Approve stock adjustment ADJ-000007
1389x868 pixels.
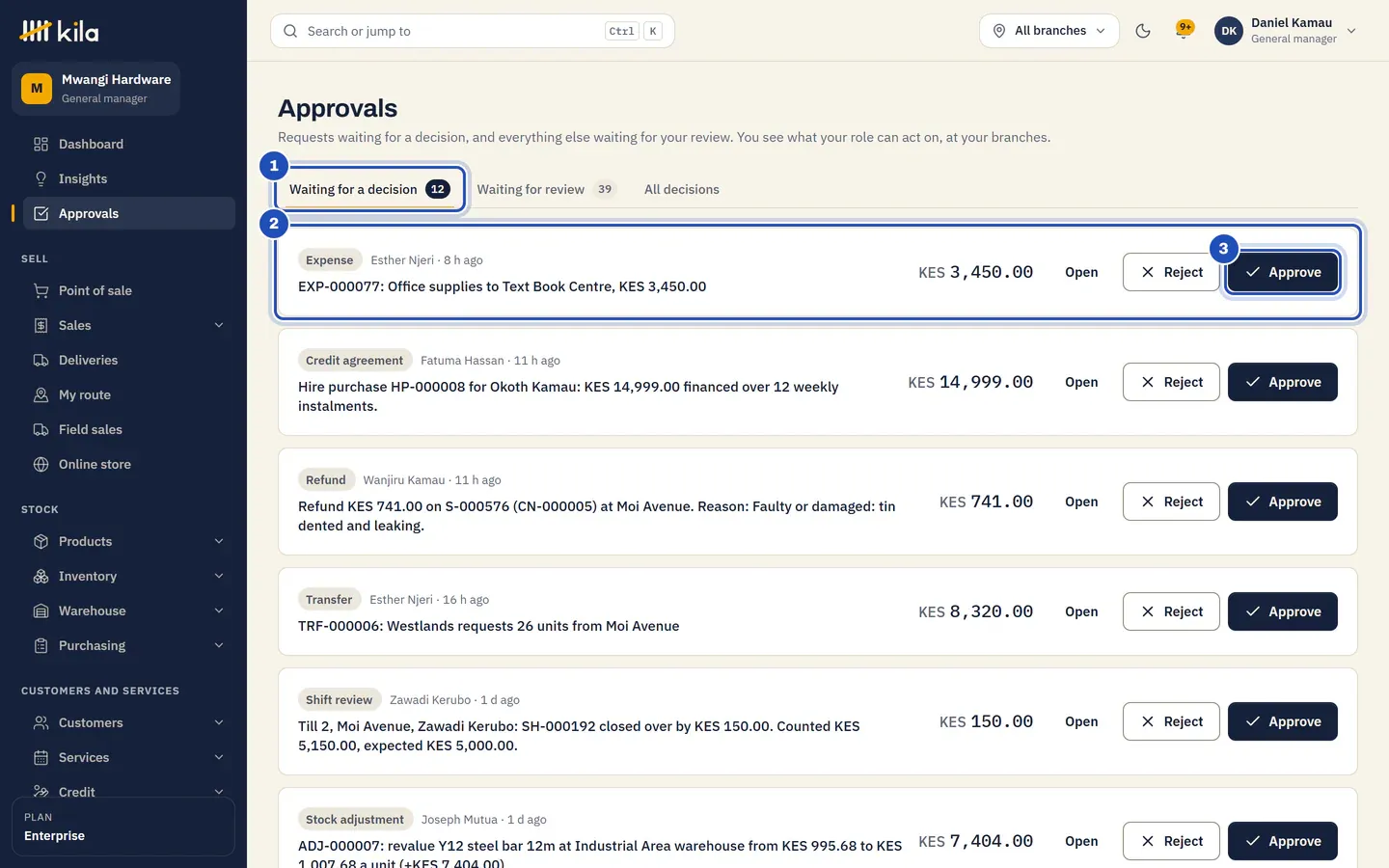point(1283,841)
